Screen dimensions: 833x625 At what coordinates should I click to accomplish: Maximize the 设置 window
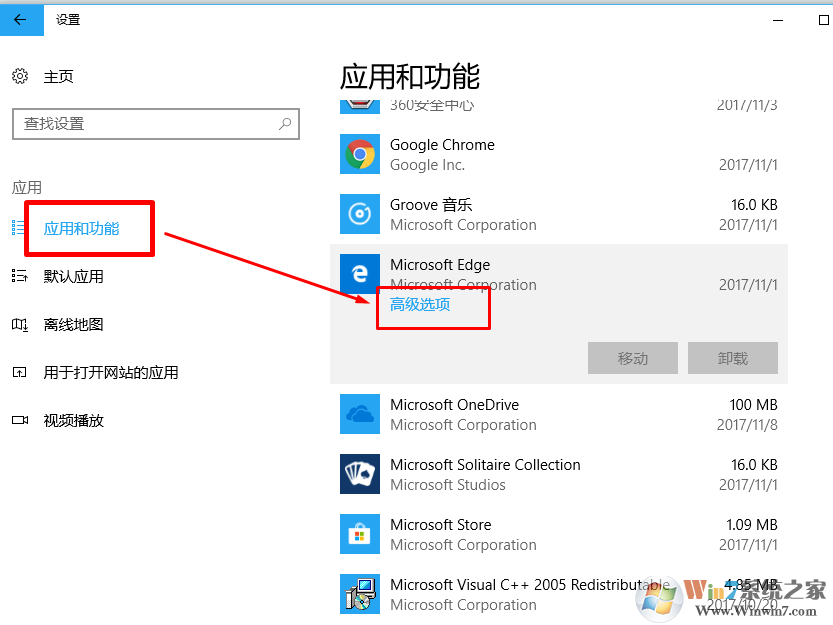pyautogui.click(x=823, y=20)
